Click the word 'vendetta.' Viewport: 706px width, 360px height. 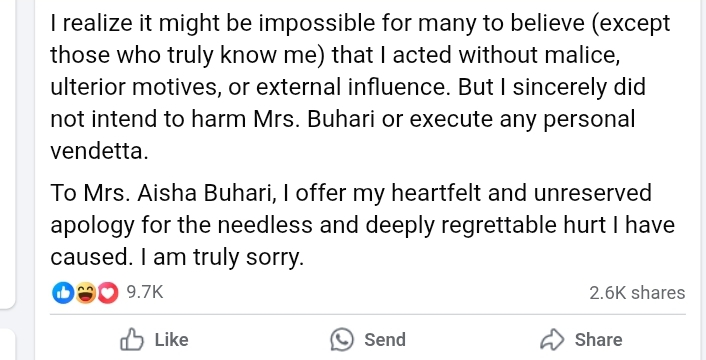(x=99, y=151)
